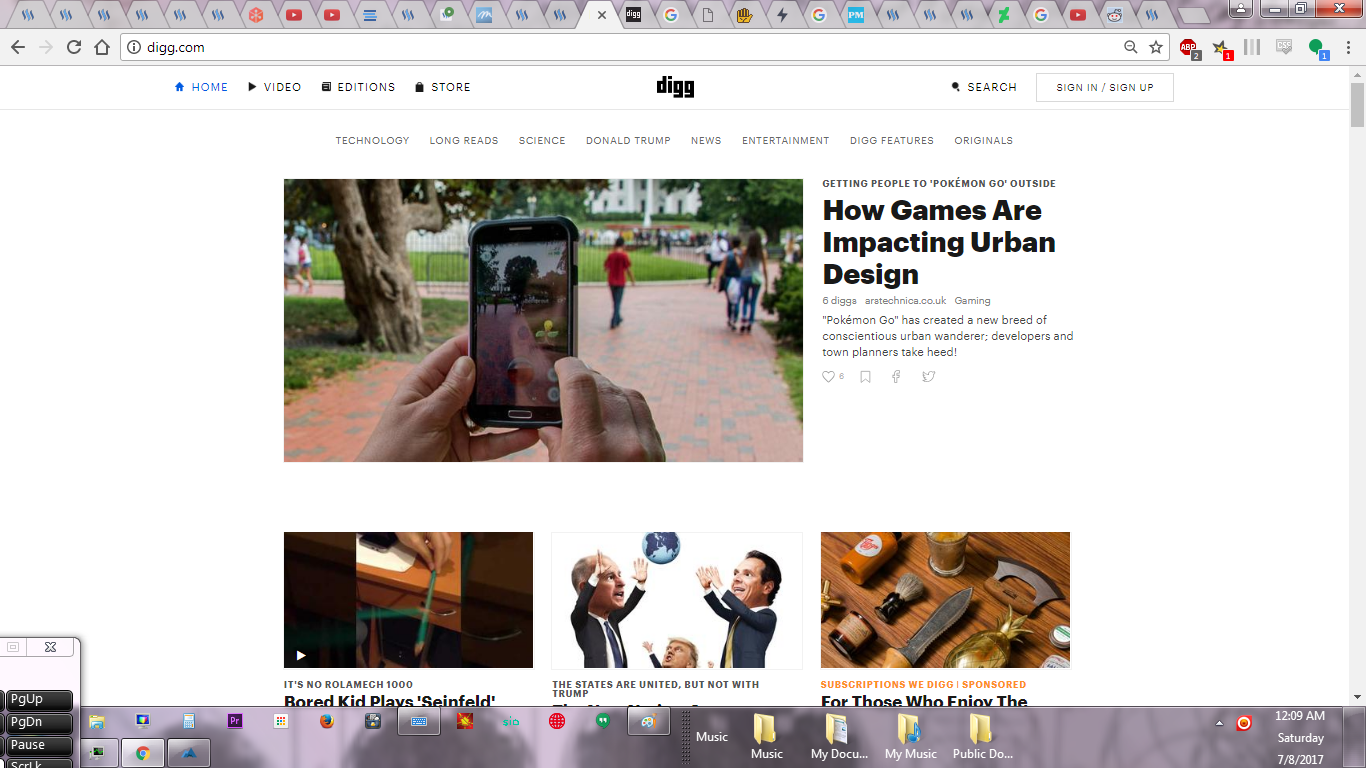Switch to the digg icon browser tab

633,15
